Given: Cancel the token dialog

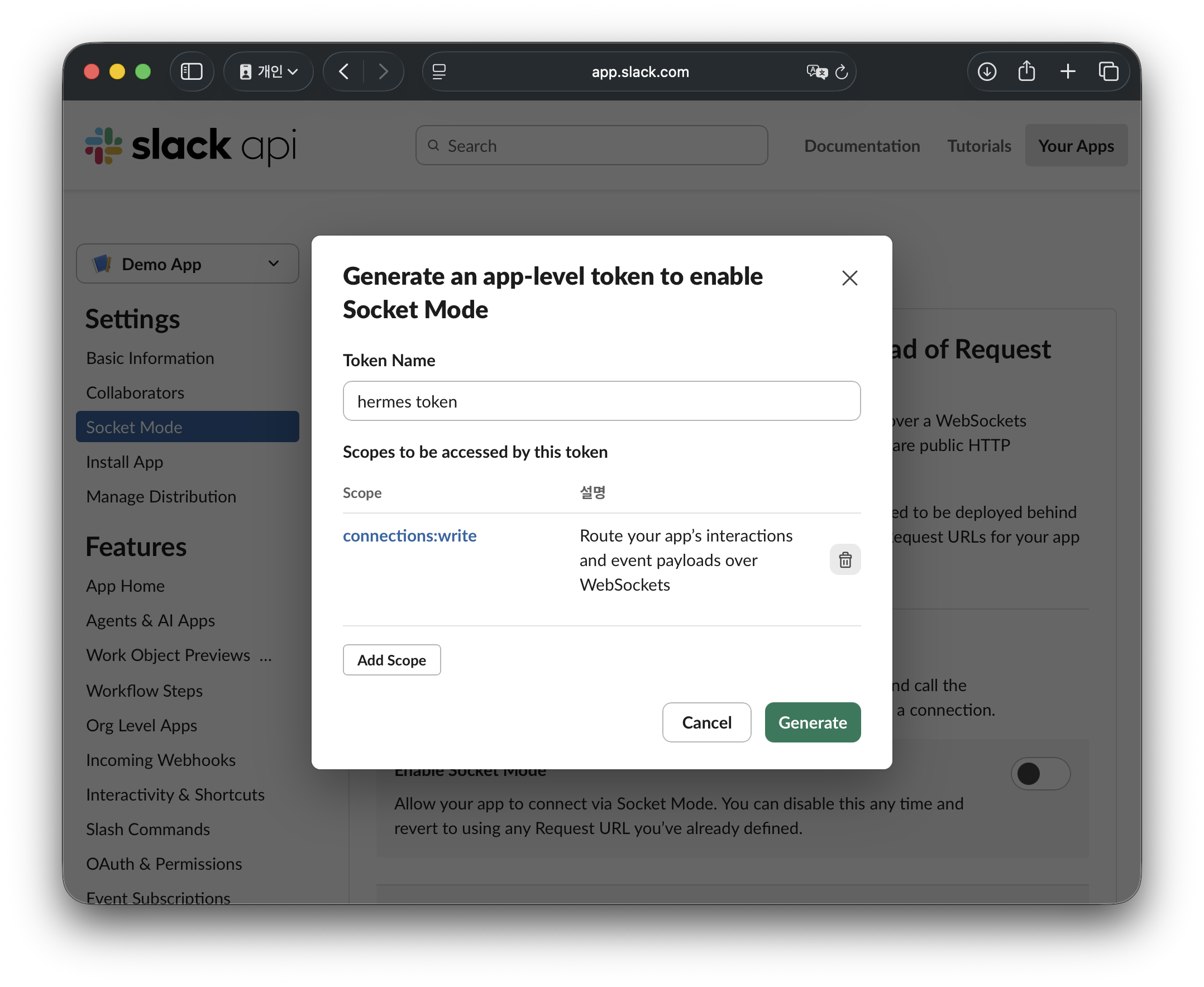Looking at the screenshot, I should (706, 722).
